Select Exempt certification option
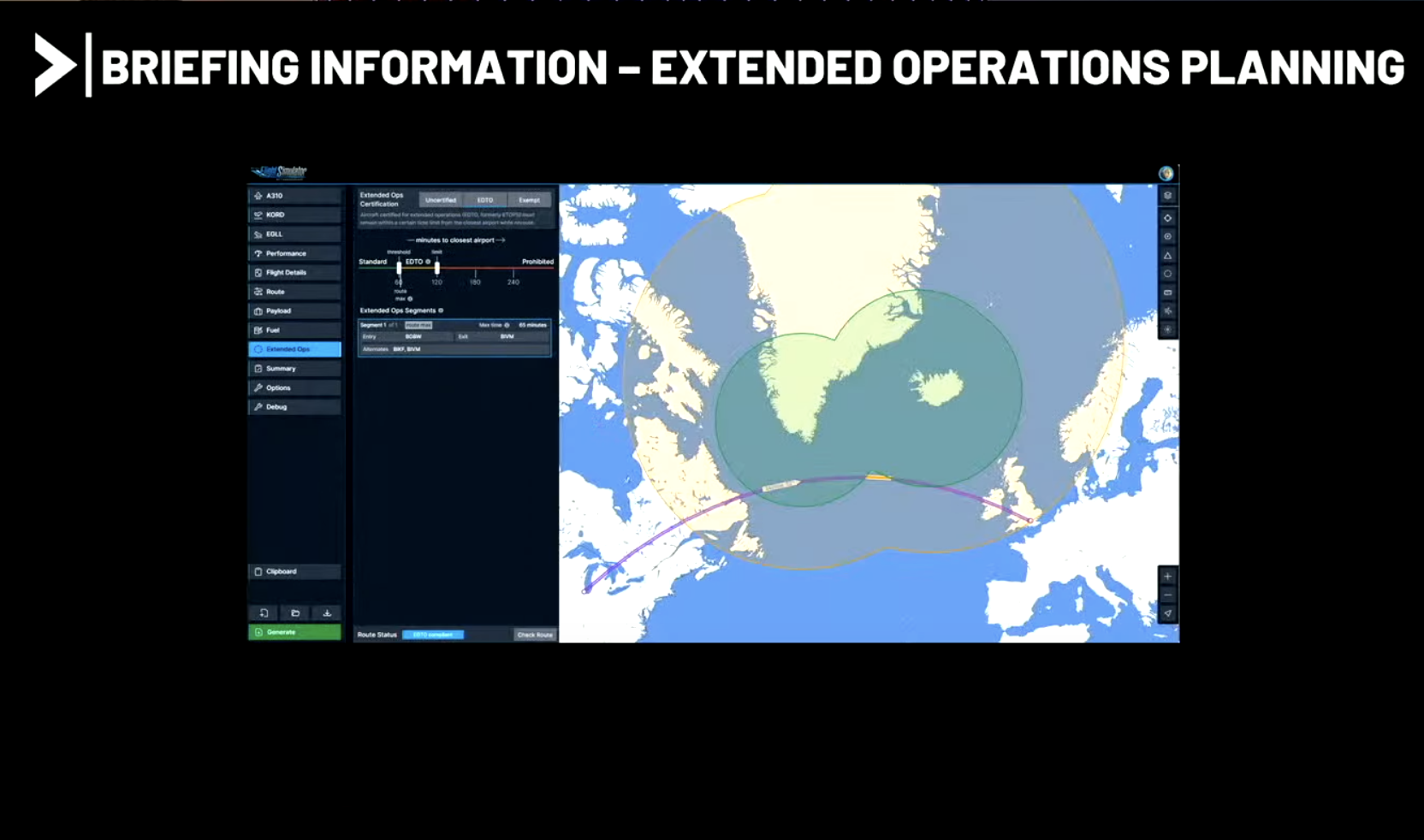 pos(529,200)
